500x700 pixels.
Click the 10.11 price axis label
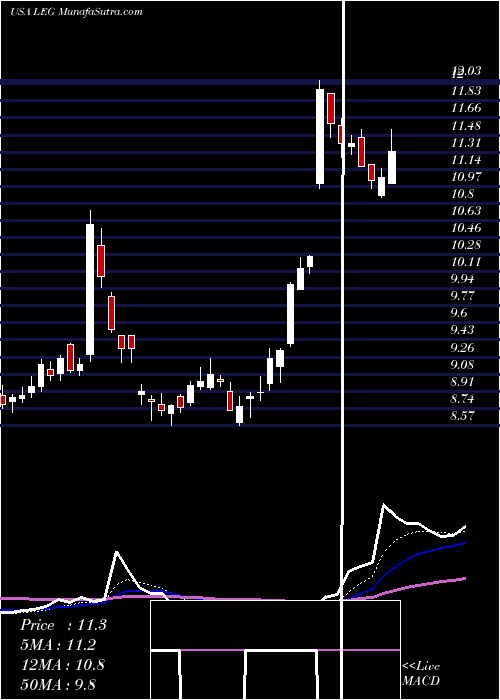(466, 262)
